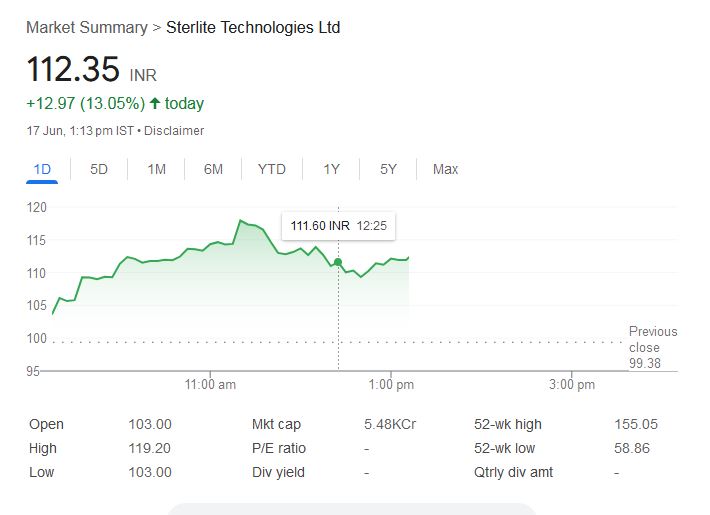The height and width of the screenshot is (515, 710).
Task: Switch to 5Y time range
Action: coord(388,169)
